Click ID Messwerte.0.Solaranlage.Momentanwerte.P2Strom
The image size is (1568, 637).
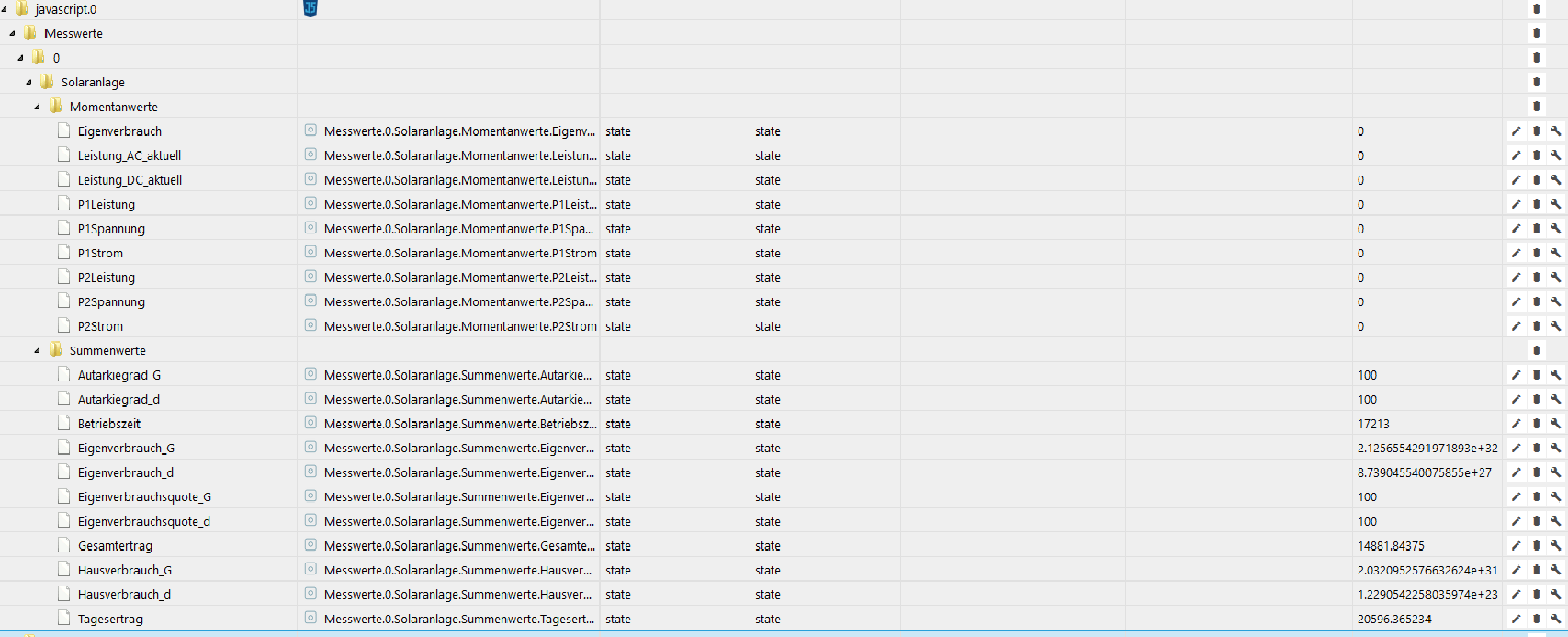tap(460, 326)
